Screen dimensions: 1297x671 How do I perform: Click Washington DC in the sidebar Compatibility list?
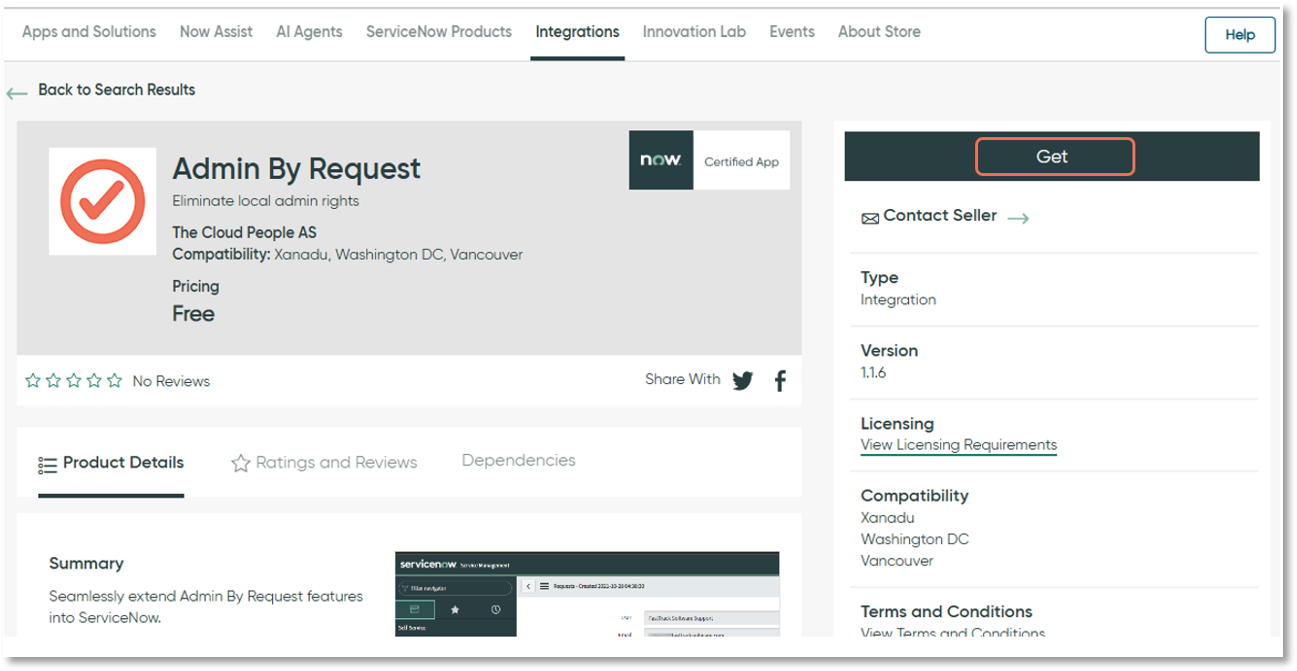914,540
